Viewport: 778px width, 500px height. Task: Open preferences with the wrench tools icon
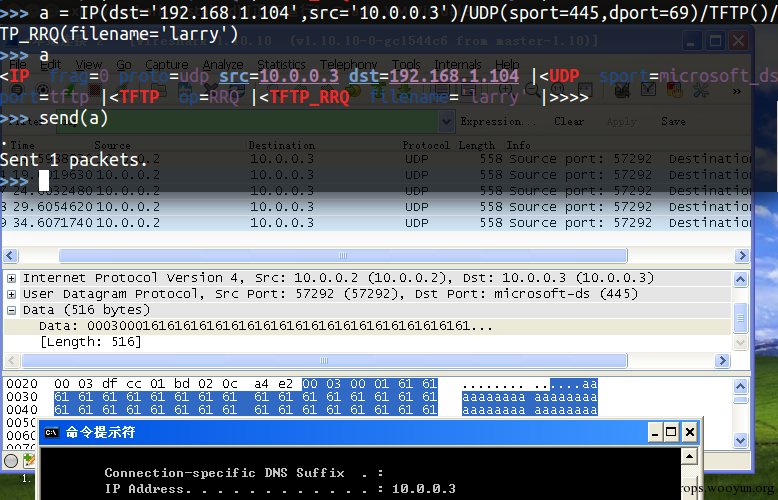click(x=701, y=90)
